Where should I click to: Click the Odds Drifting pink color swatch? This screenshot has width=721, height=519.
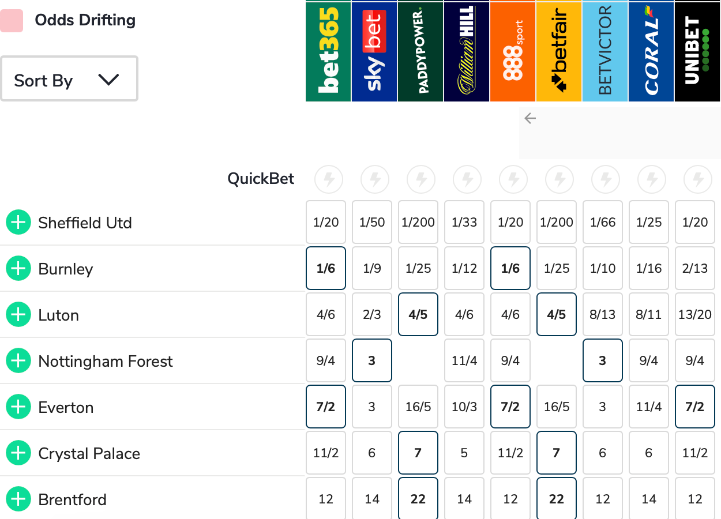(12, 20)
